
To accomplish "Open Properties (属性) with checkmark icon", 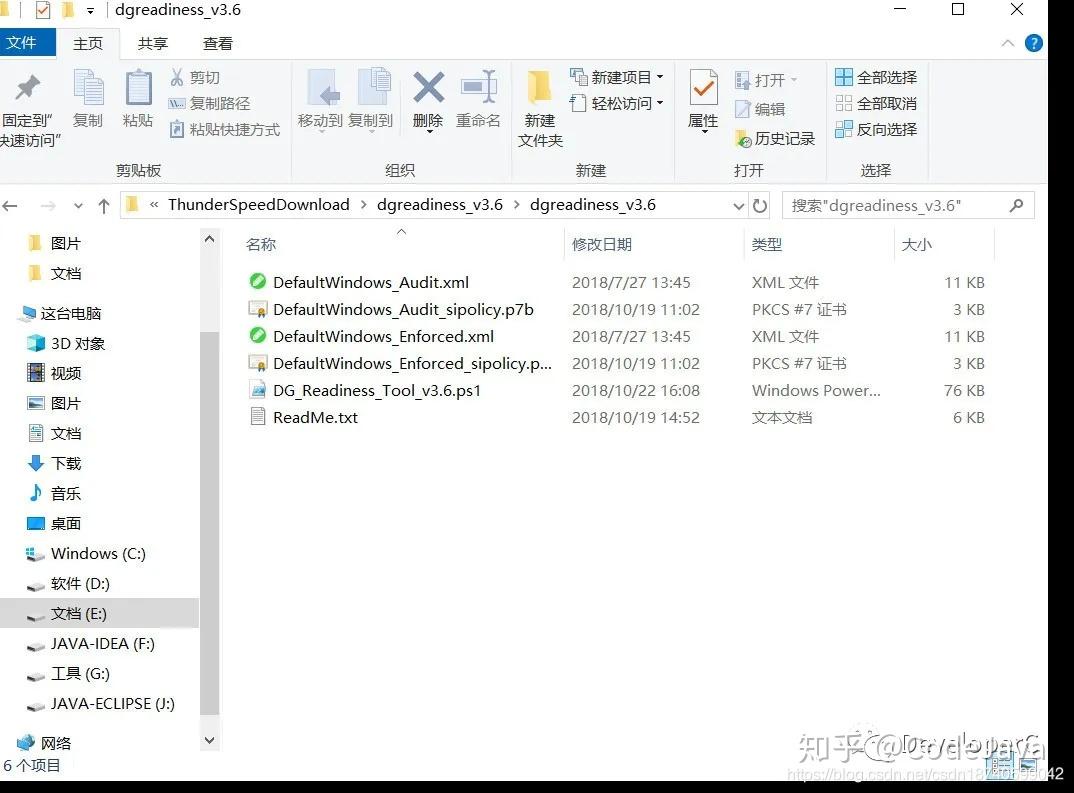I will pos(703,89).
